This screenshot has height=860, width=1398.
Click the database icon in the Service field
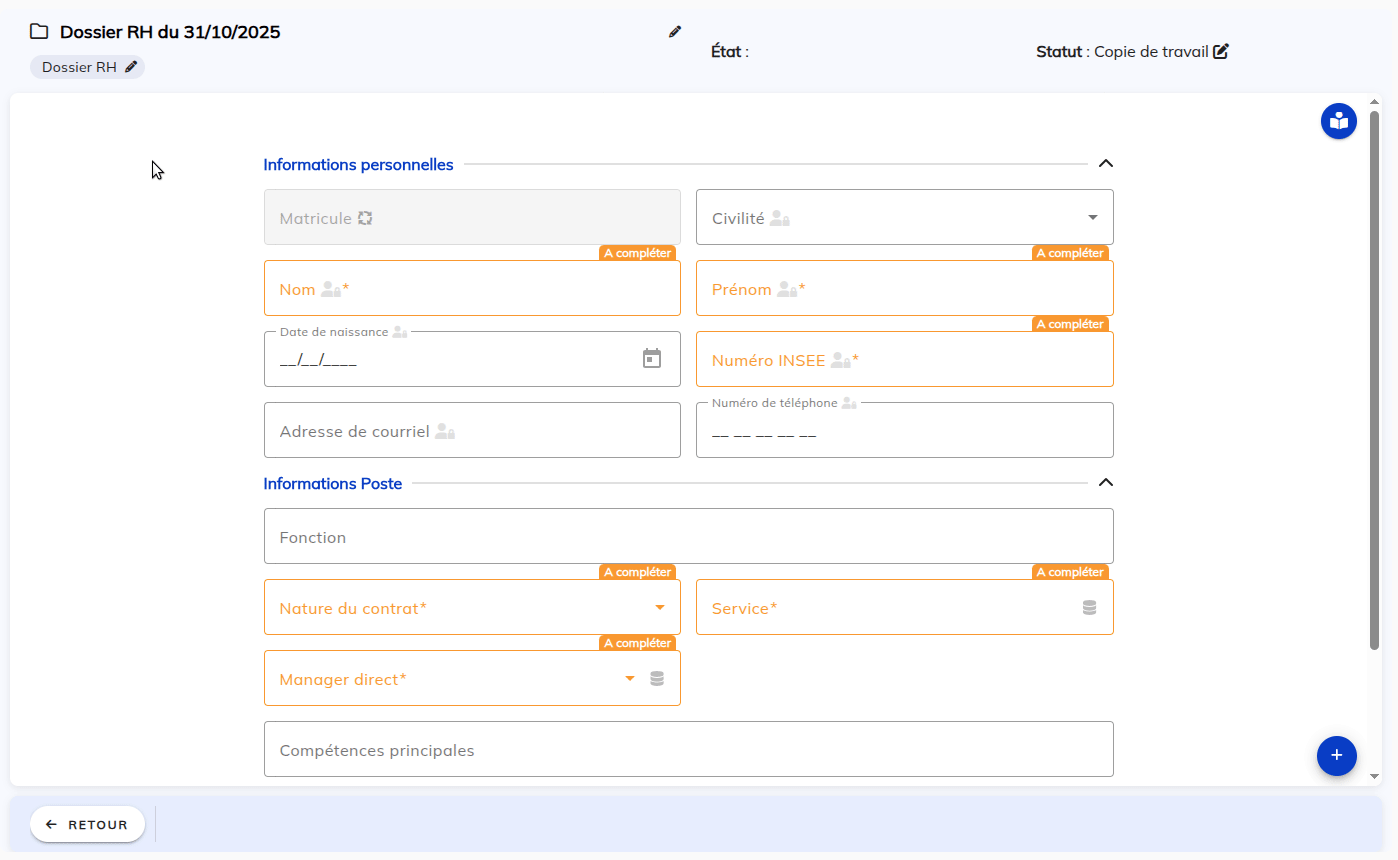point(1089,608)
